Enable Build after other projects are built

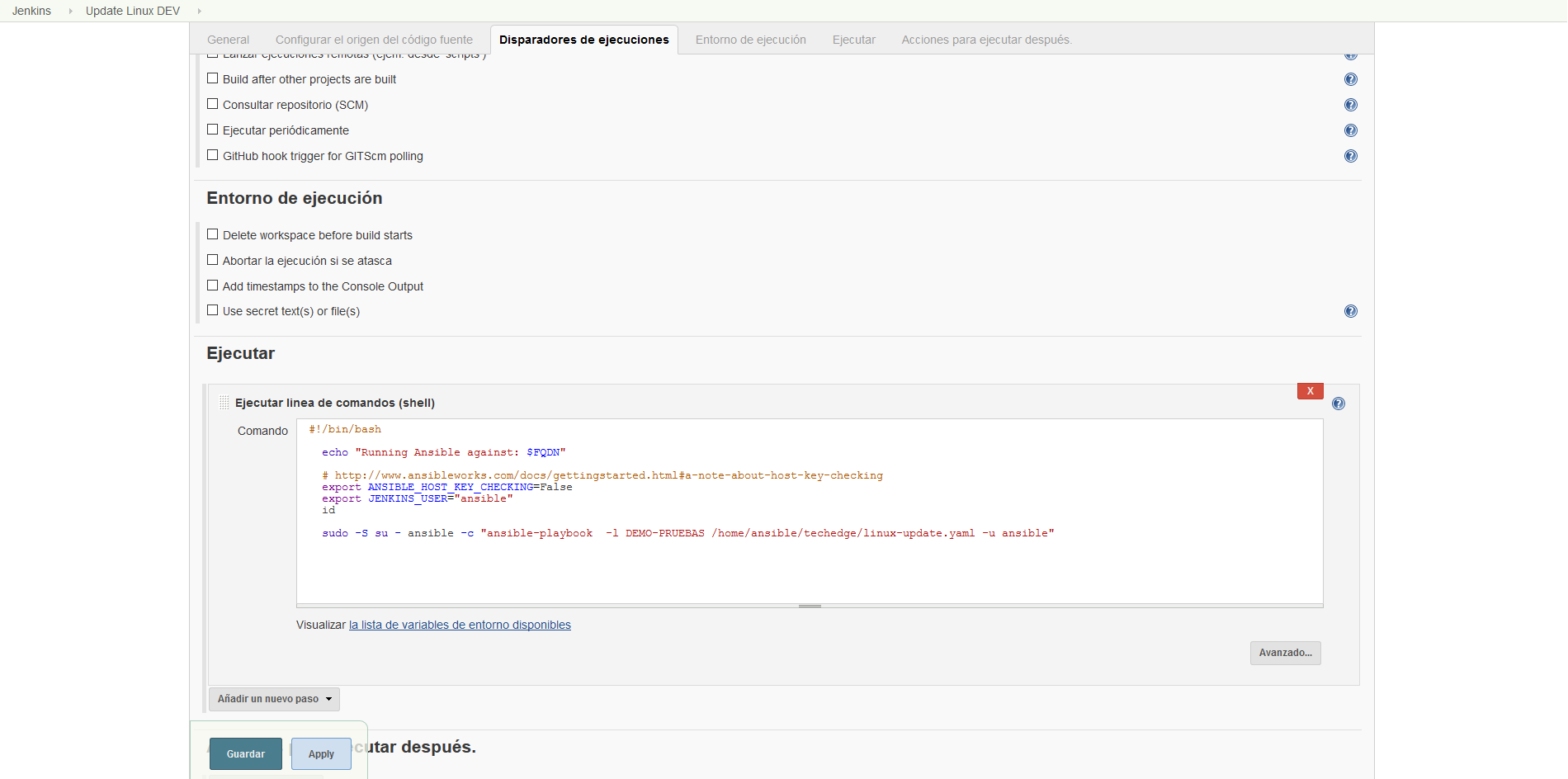point(213,78)
